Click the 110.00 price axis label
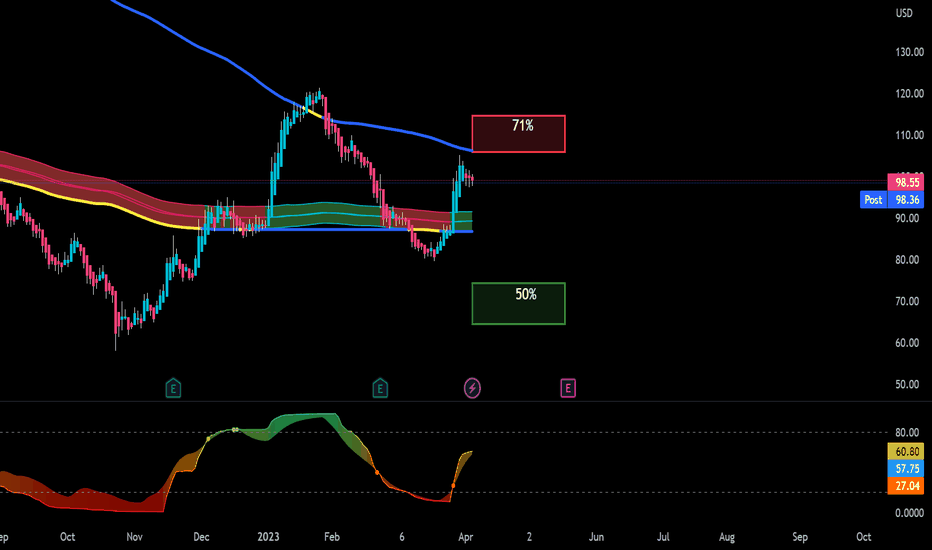Viewport: 932px width, 550px height. click(909, 135)
